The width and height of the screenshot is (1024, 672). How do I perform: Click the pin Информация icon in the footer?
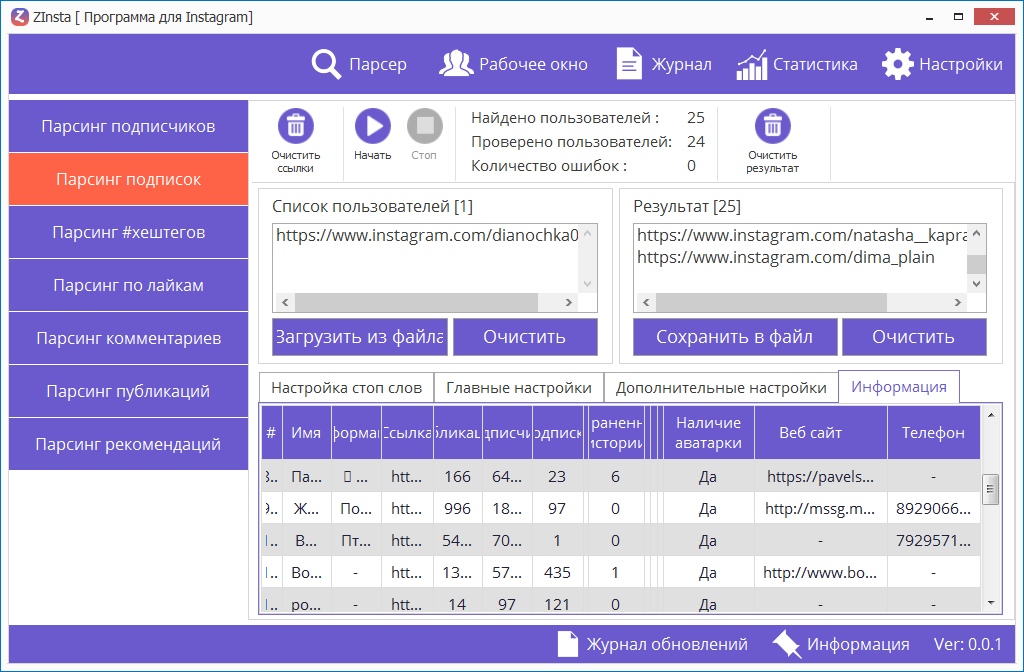[x=787, y=644]
